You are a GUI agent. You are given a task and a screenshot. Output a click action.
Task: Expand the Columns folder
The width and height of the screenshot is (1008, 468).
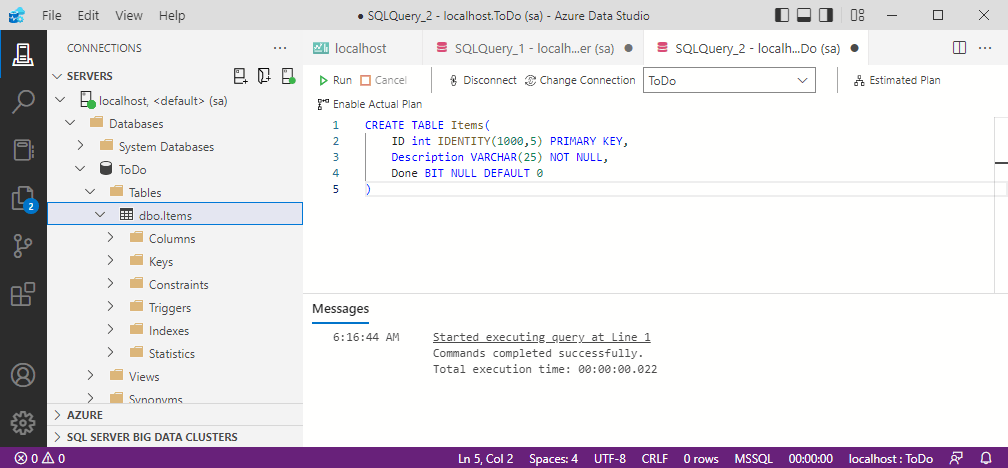tap(111, 238)
